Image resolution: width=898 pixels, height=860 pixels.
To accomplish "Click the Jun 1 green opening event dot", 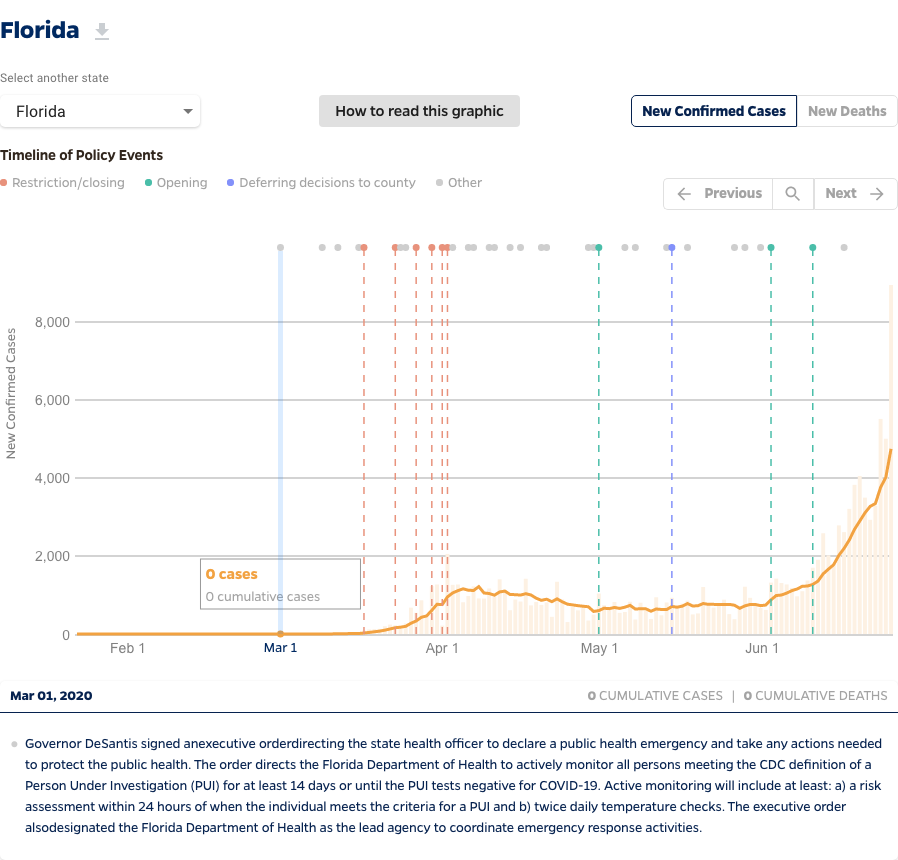I will pyautogui.click(x=771, y=247).
